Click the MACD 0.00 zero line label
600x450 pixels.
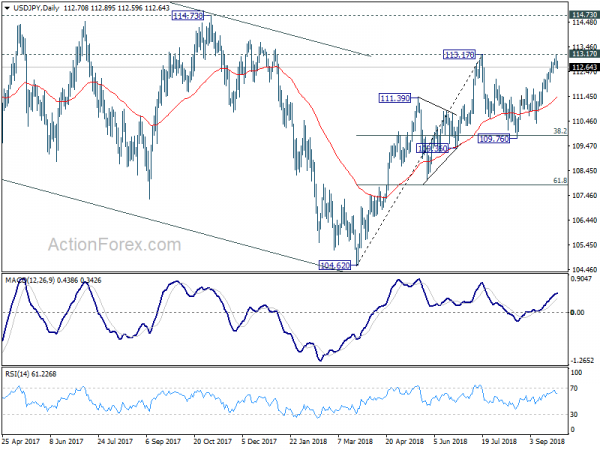577,313
